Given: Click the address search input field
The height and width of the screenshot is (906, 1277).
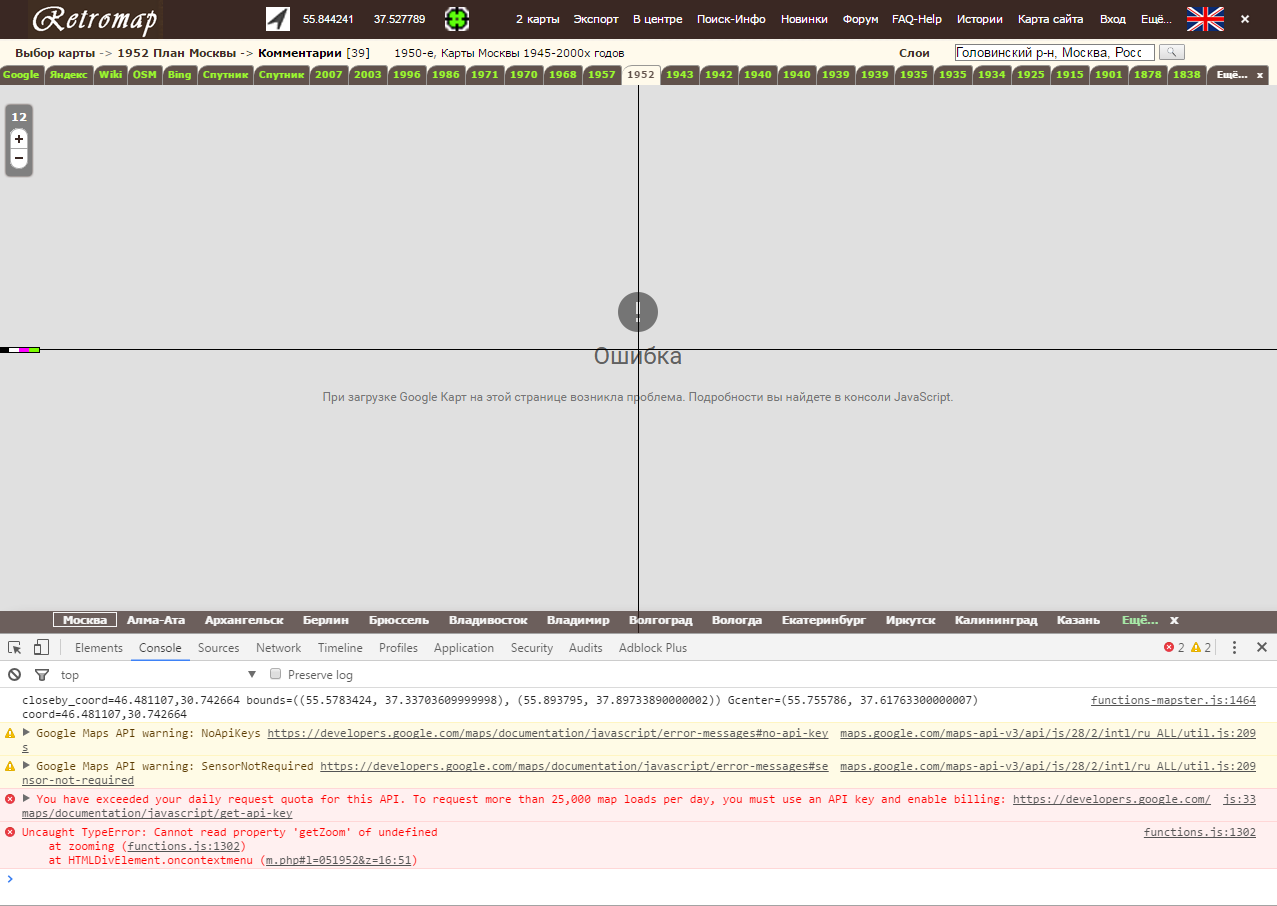Looking at the screenshot, I should 1054,52.
